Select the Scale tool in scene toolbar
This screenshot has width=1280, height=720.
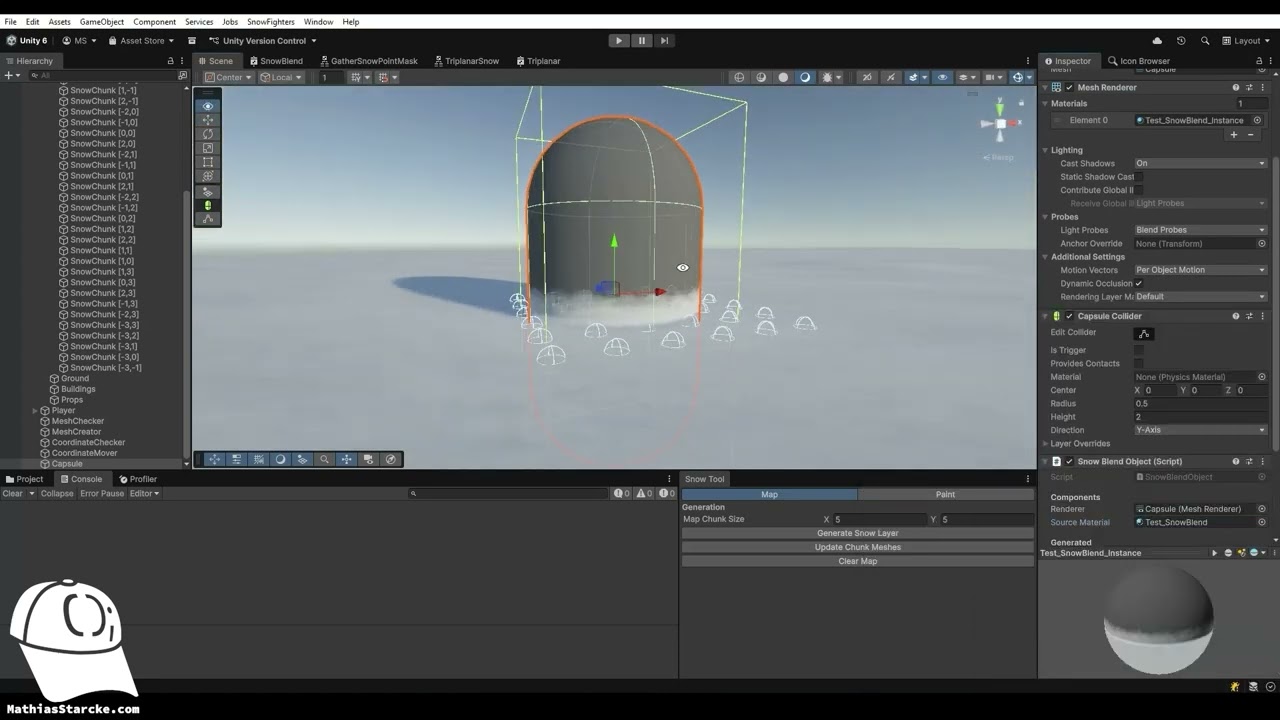click(208, 148)
